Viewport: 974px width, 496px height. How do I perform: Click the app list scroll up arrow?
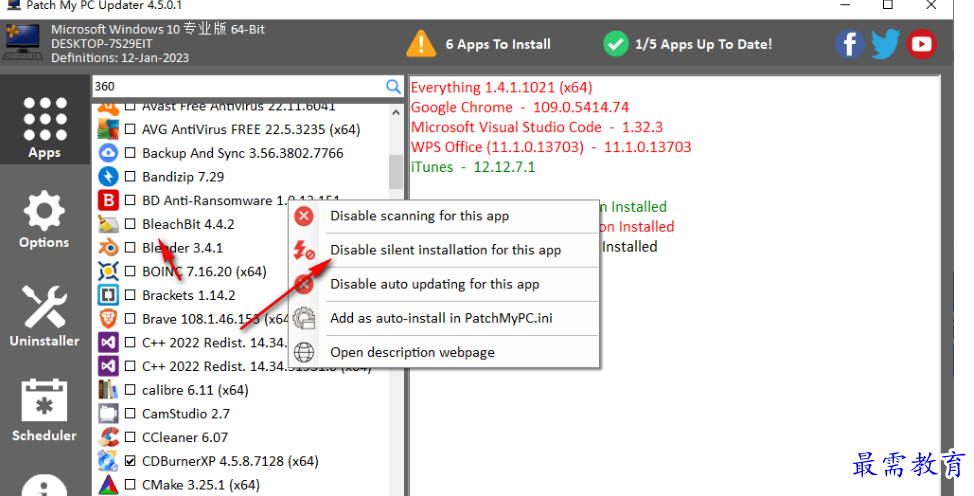click(396, 113)
